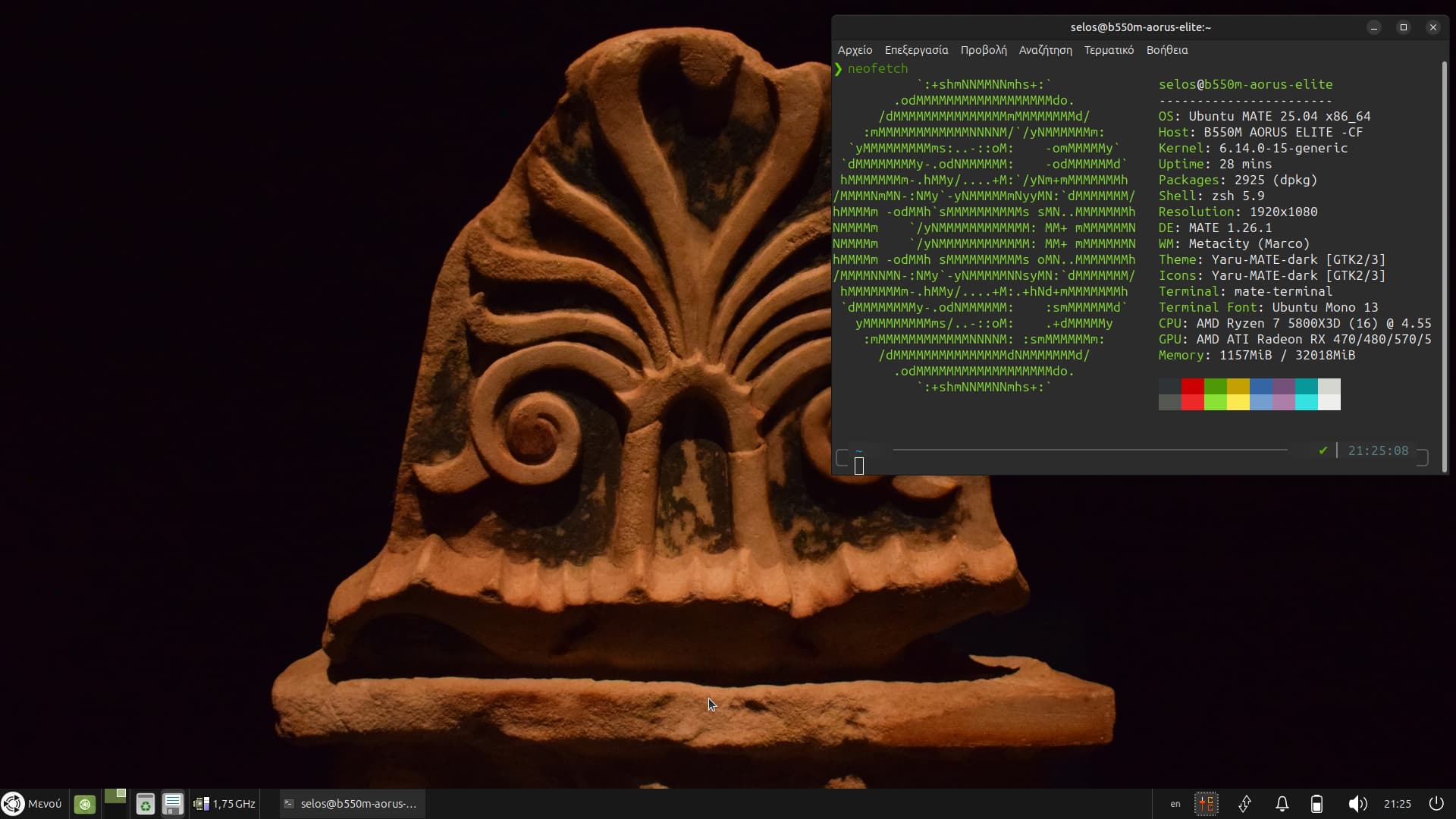Open the Επεξεργασία menu
1456x819 pixels.
[x=916, y=50]
